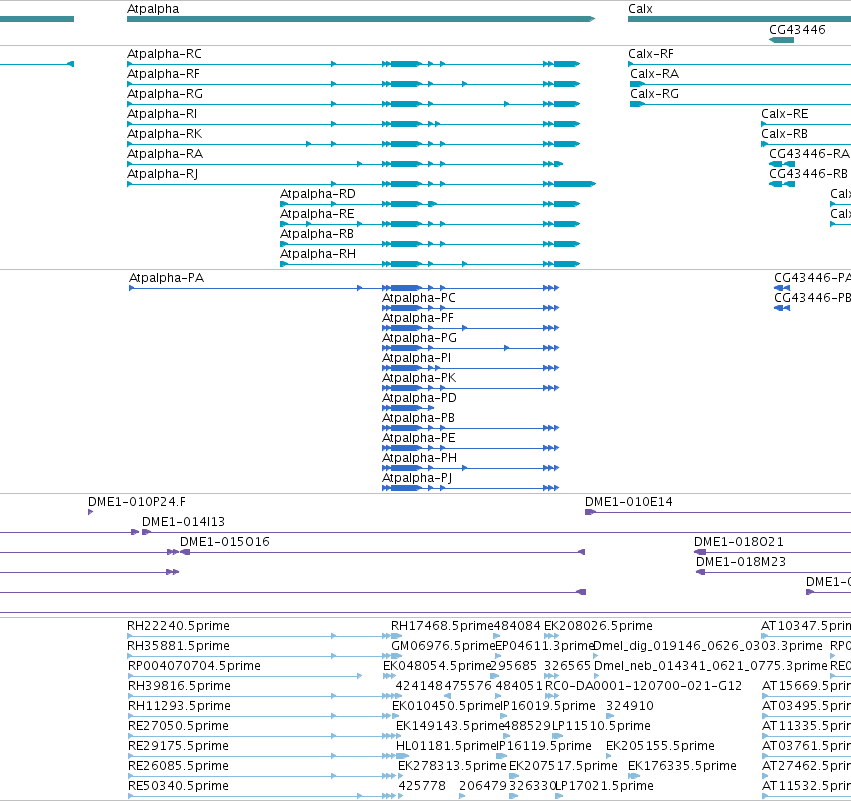This screenshot has height=801, width=851.
Task: Select the RE26085.5prime EST label
Action: coord(178,767)
